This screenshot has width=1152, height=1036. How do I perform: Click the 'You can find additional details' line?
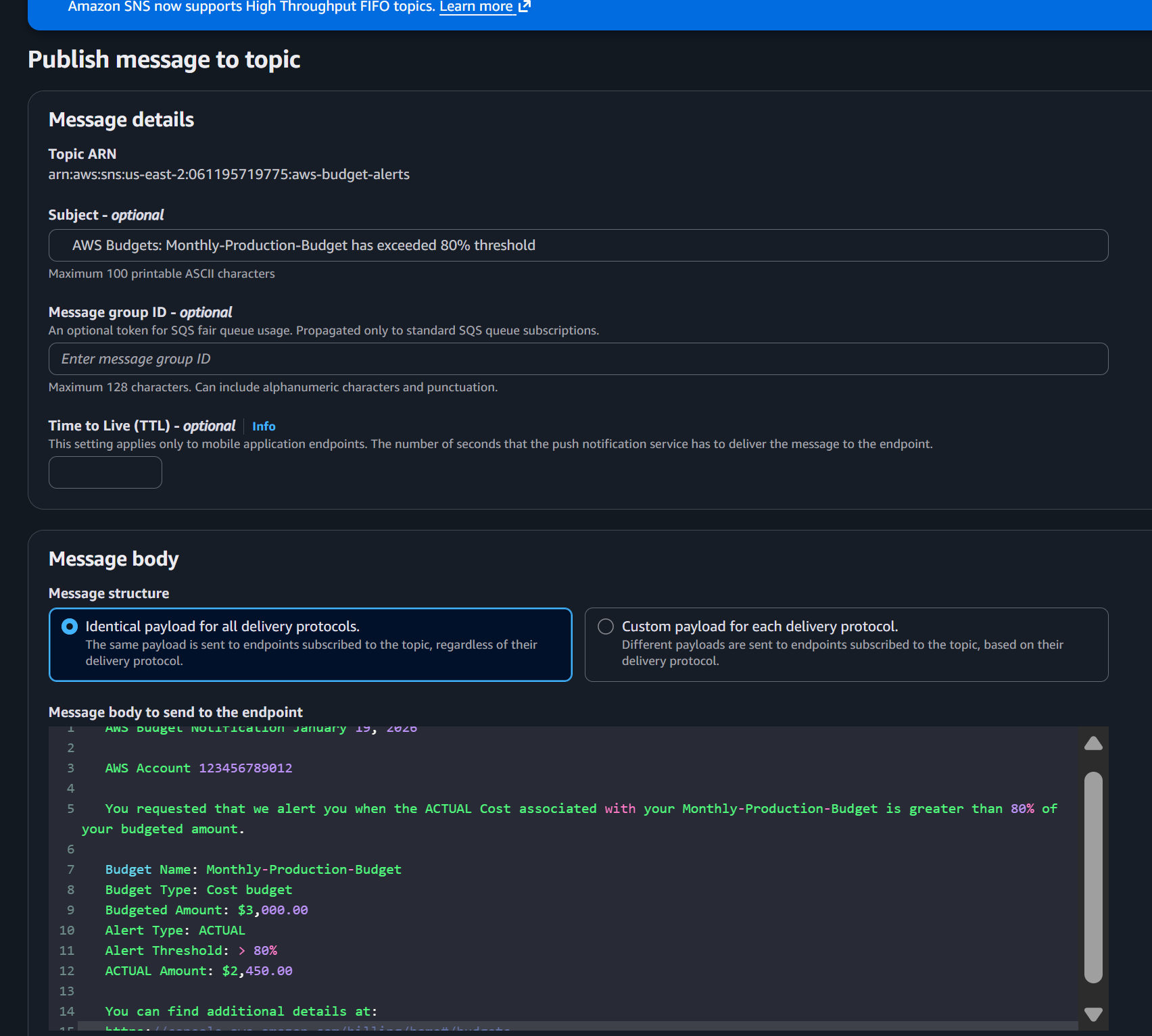coord(241,1012)
